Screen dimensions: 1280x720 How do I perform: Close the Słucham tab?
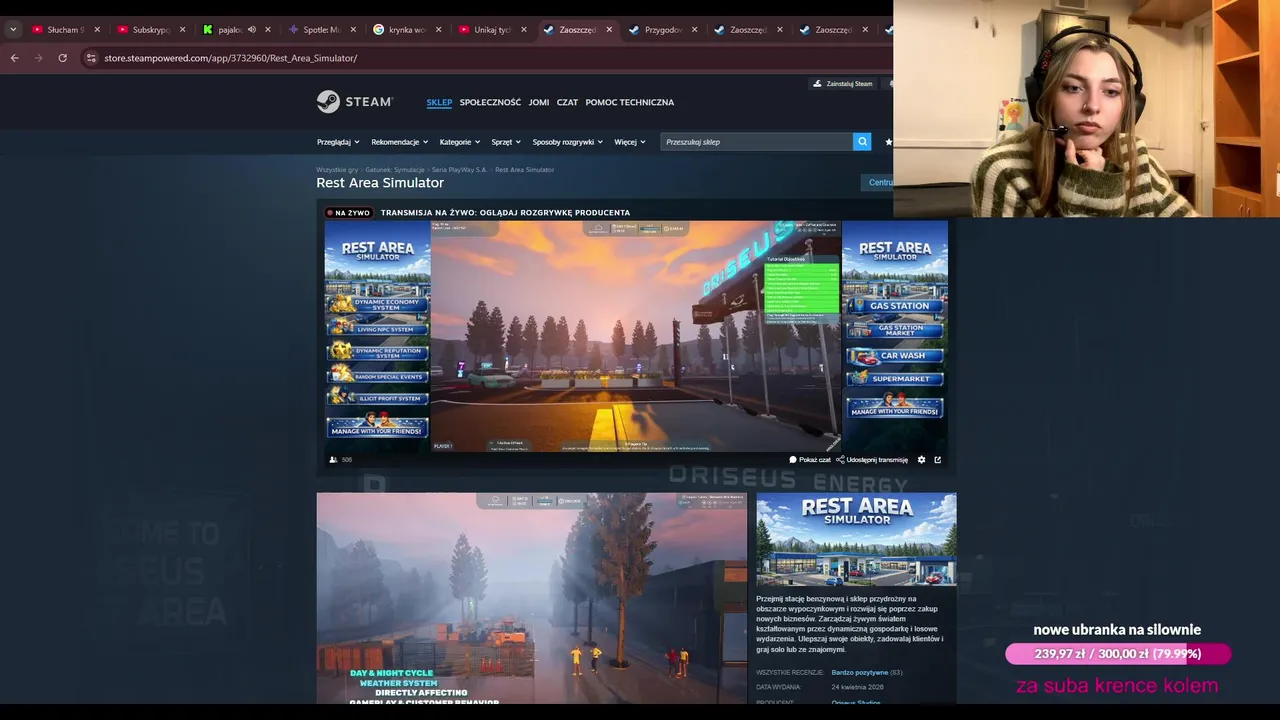(x=97, y=30)
